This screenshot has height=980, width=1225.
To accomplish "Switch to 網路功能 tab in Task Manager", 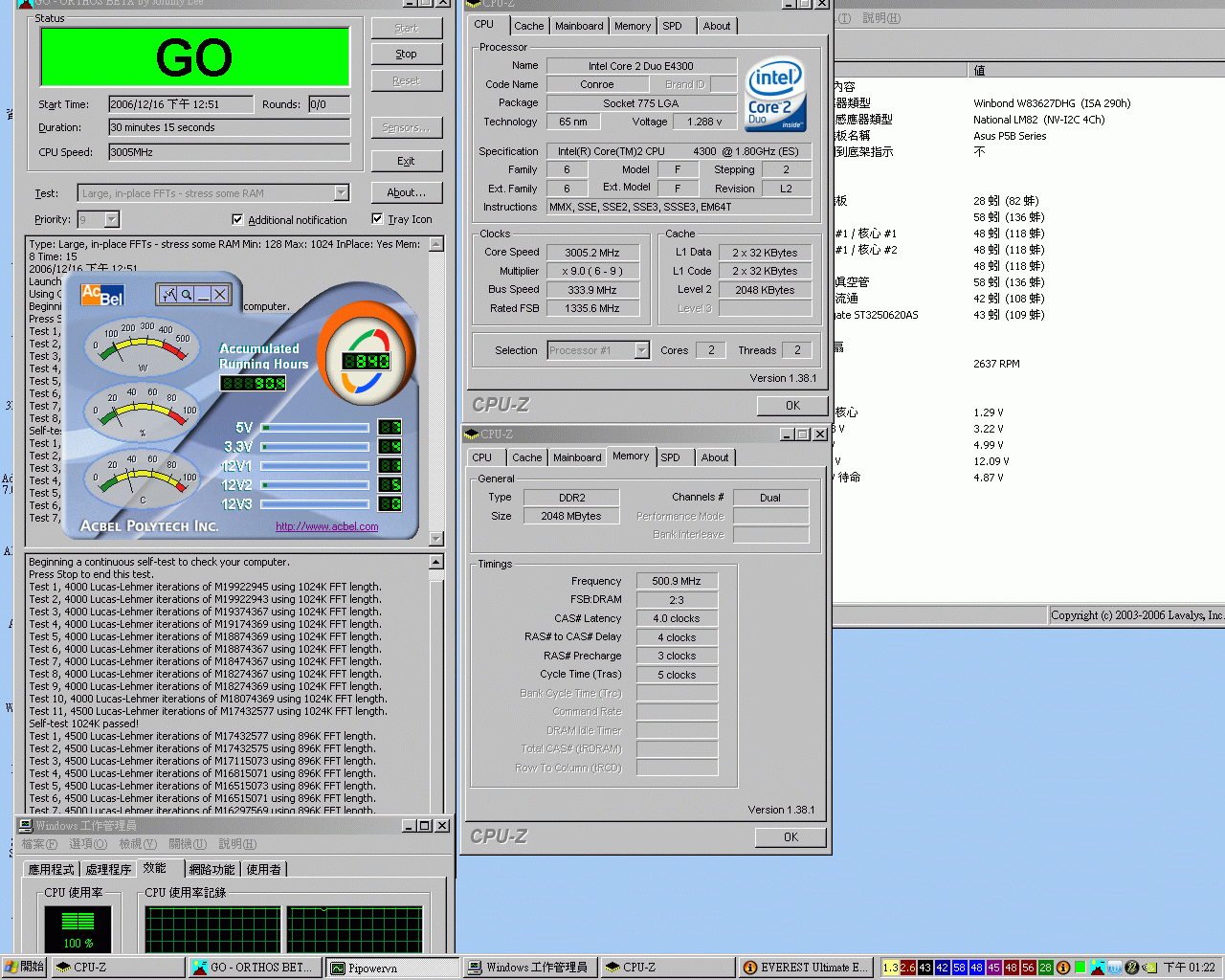I will [x=212, y=869].
